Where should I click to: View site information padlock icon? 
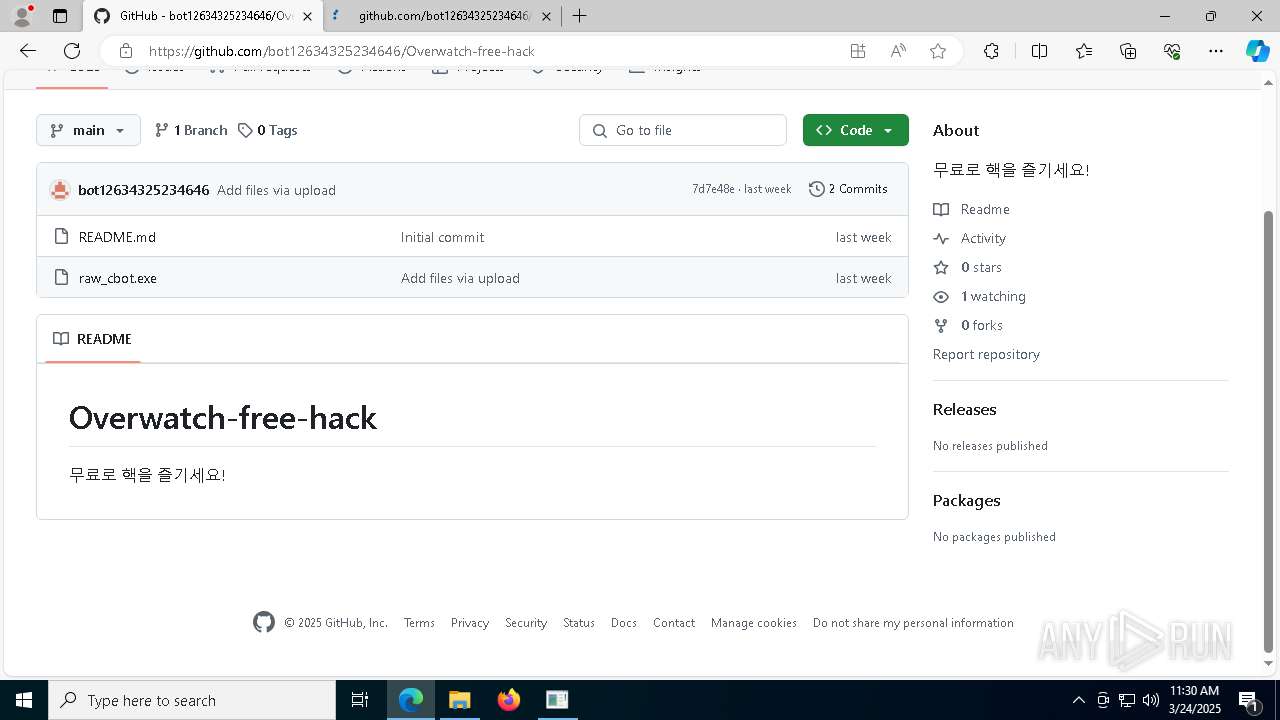pyautogui.click(x=126, y=51)
